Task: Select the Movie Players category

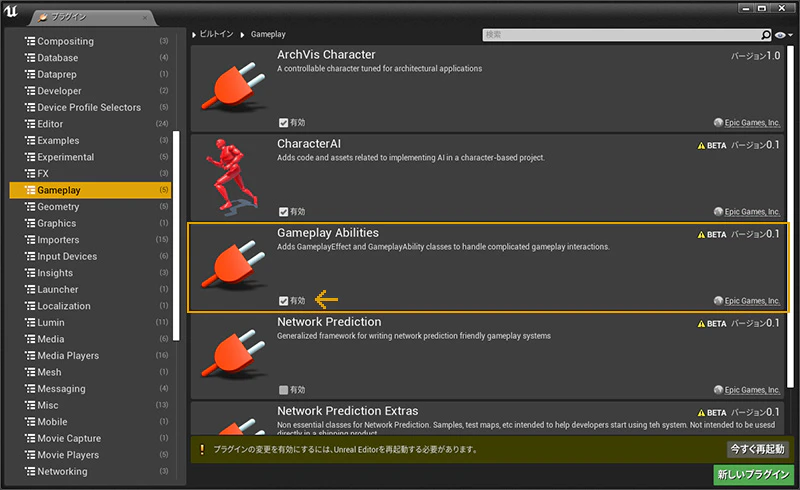Action: tap(91, 455)
